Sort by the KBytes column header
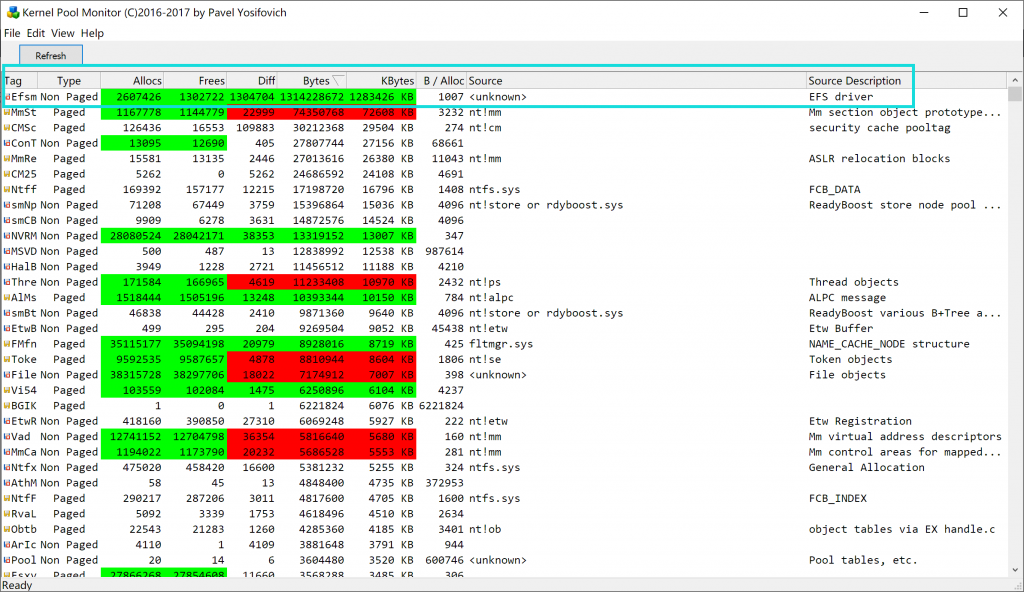The height and width of the screenshot is (592, 1024). [x=381, y=81]
